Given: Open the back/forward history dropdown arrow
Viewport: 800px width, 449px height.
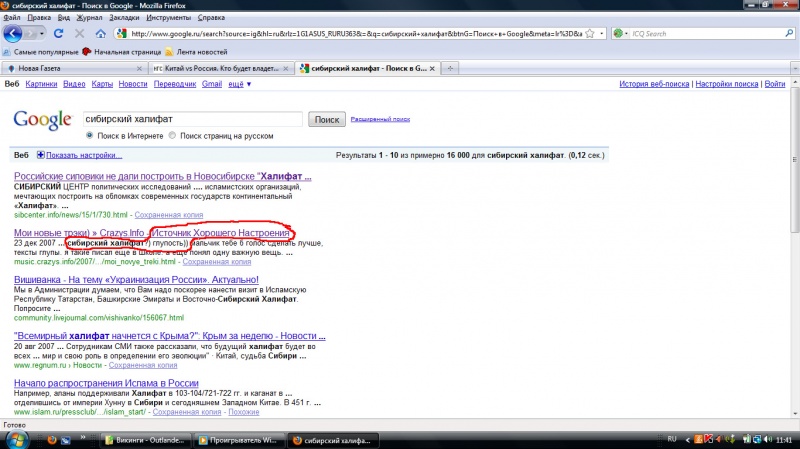Looking at the screenshot, I should click(42, 34).
